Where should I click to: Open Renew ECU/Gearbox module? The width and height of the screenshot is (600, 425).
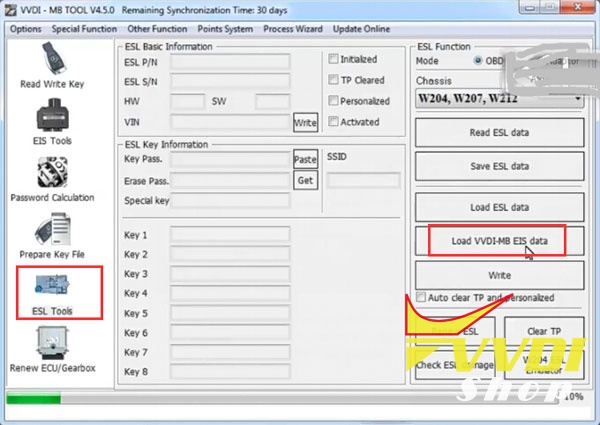tap(52, 349)
